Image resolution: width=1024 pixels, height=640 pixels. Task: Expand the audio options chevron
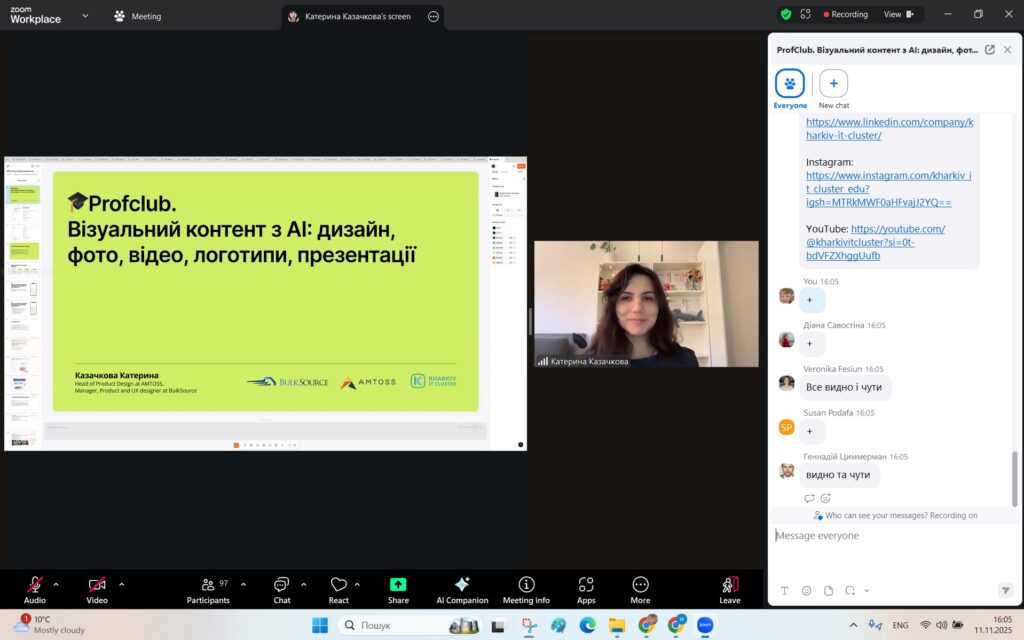pos(56,584)
